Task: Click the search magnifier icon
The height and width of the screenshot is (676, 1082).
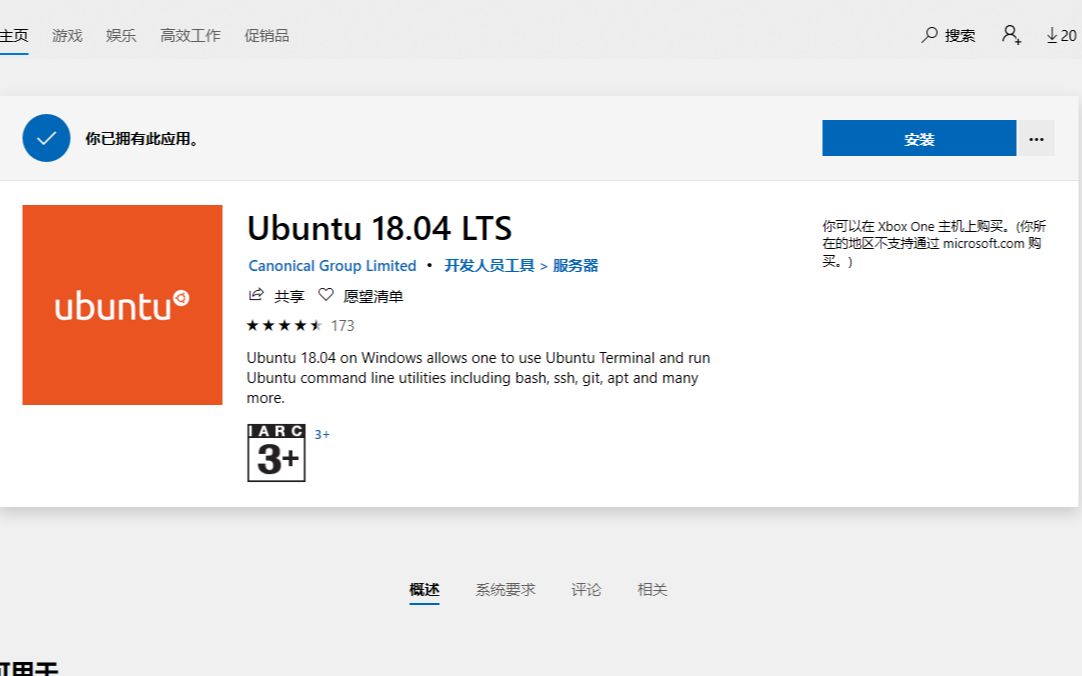Action: [930, 35]
